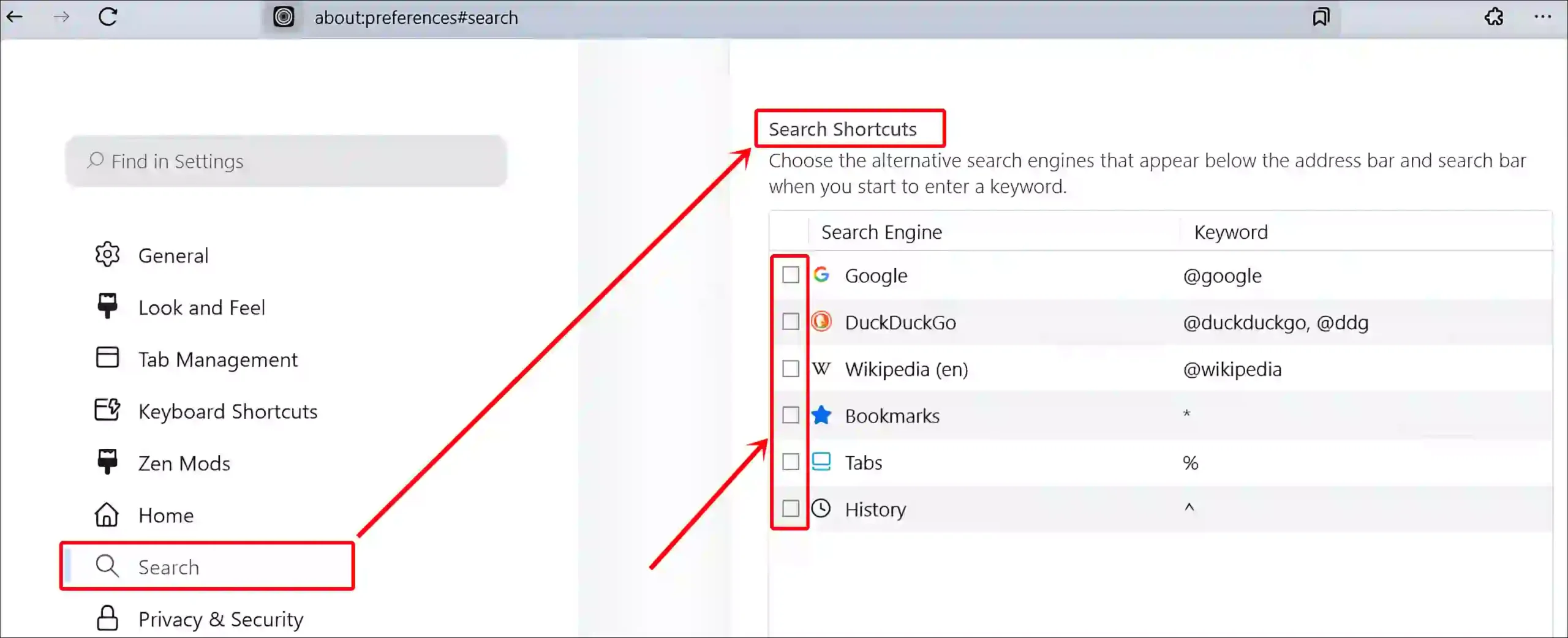The image size is (1568, 638).
Task: Open the three-dot application menu
Action: (x=1543, y=17)
